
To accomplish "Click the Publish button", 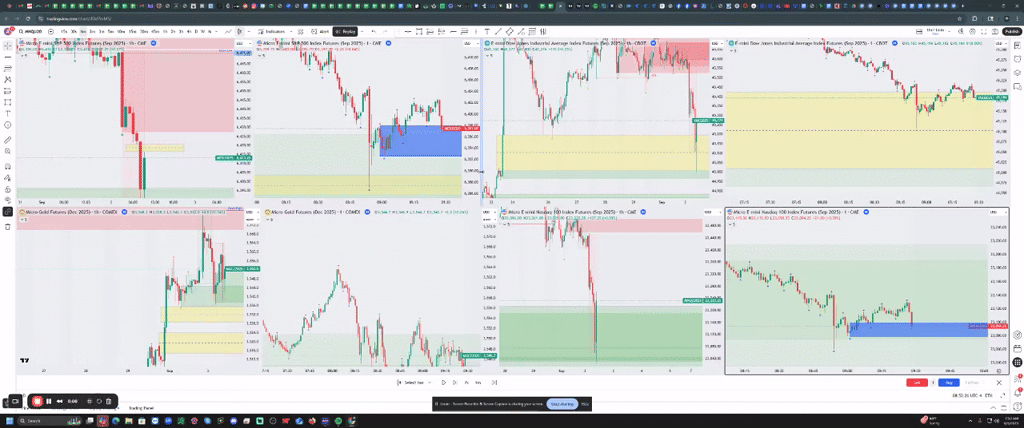I will (1011, 31).
